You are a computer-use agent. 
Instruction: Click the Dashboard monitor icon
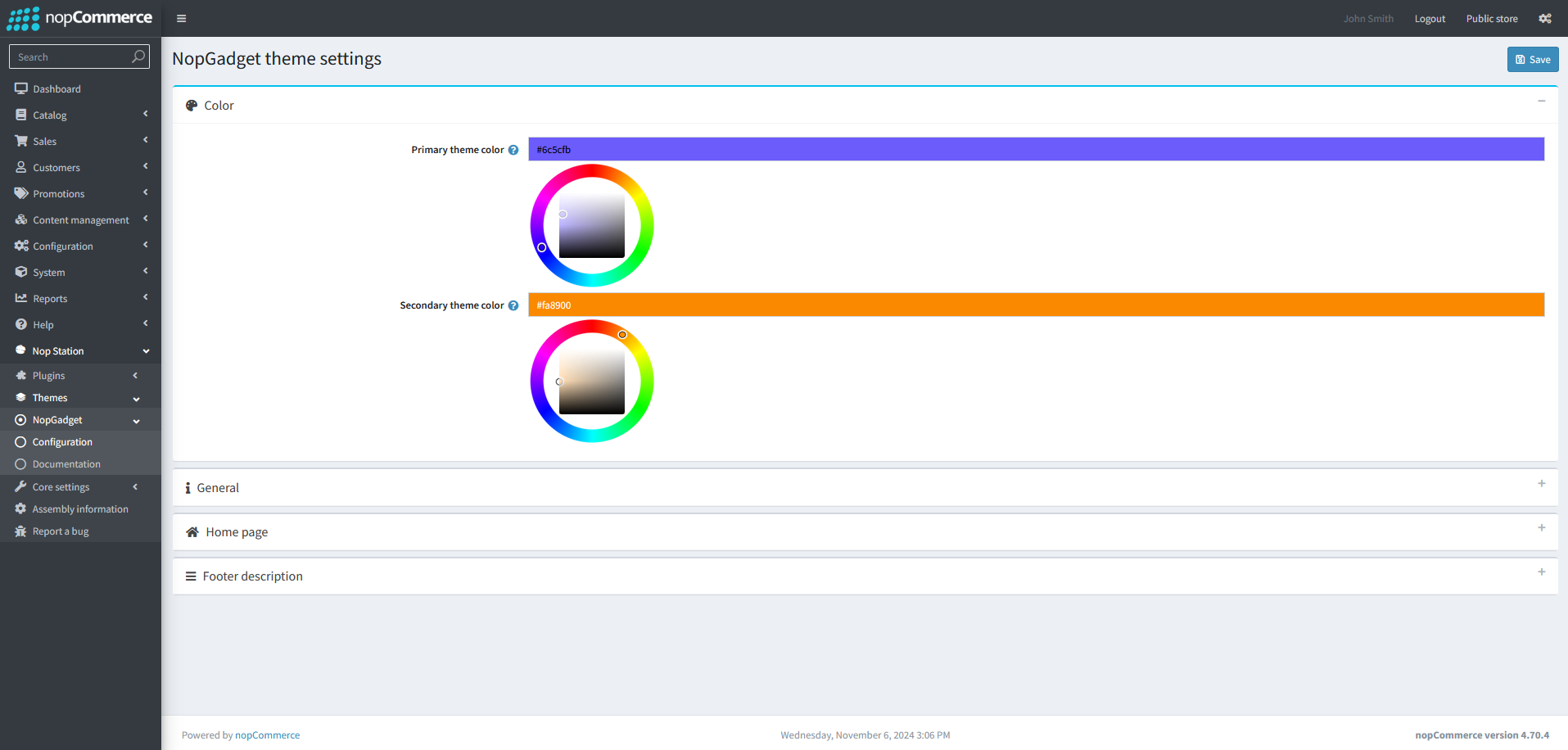pos(21,88)
